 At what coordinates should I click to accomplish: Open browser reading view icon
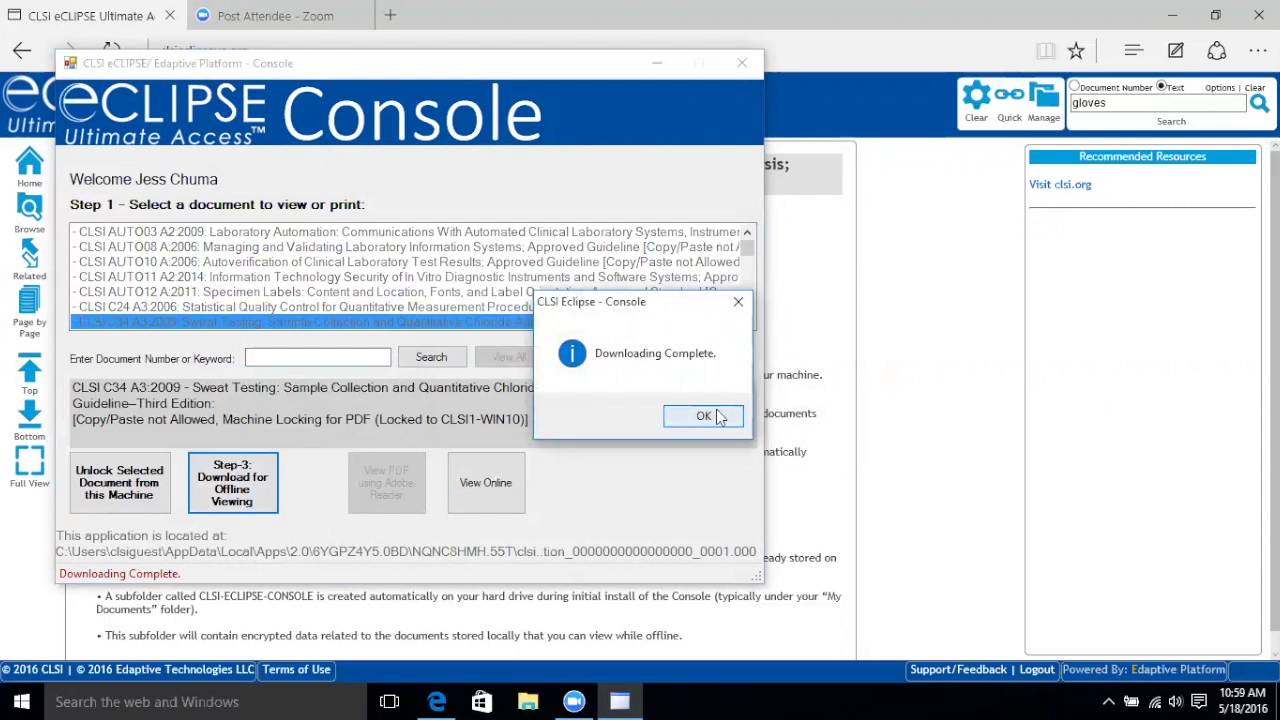[1045, 50]
